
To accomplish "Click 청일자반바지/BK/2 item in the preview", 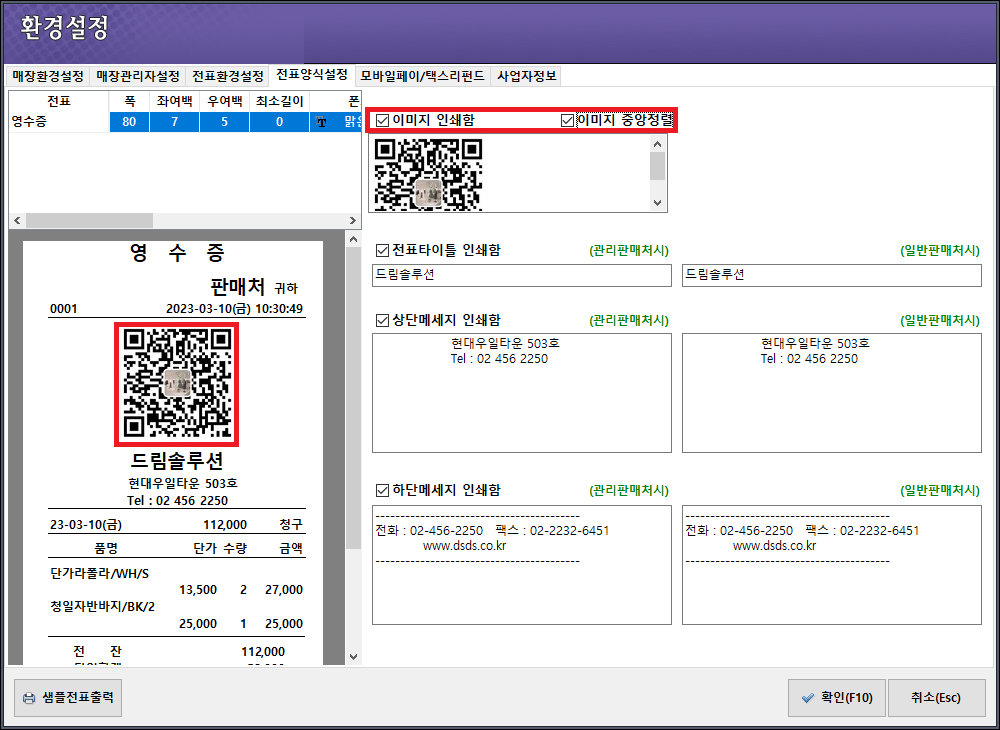I will (102, 606).
